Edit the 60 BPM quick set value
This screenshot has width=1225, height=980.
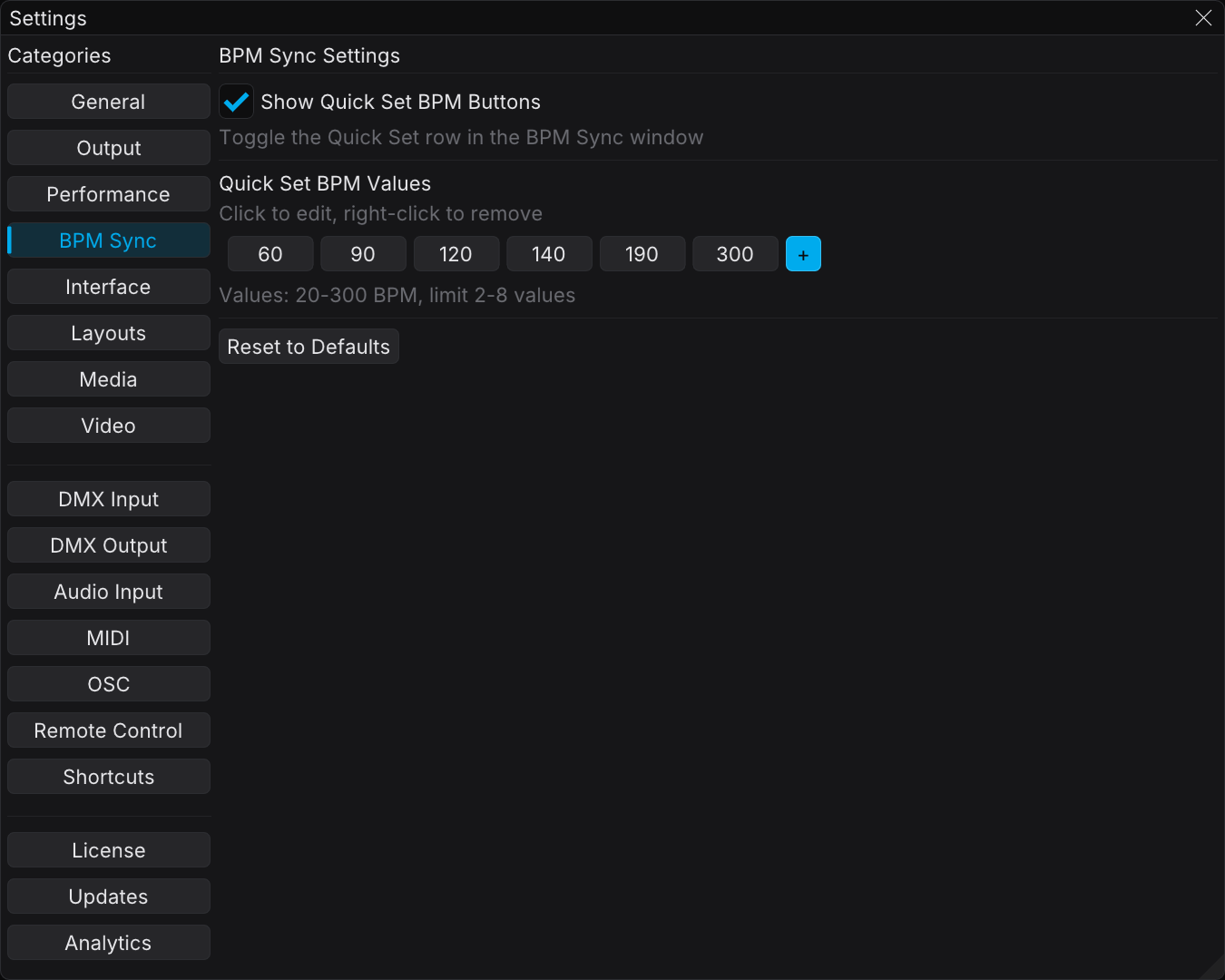click(x=270, y=254)
